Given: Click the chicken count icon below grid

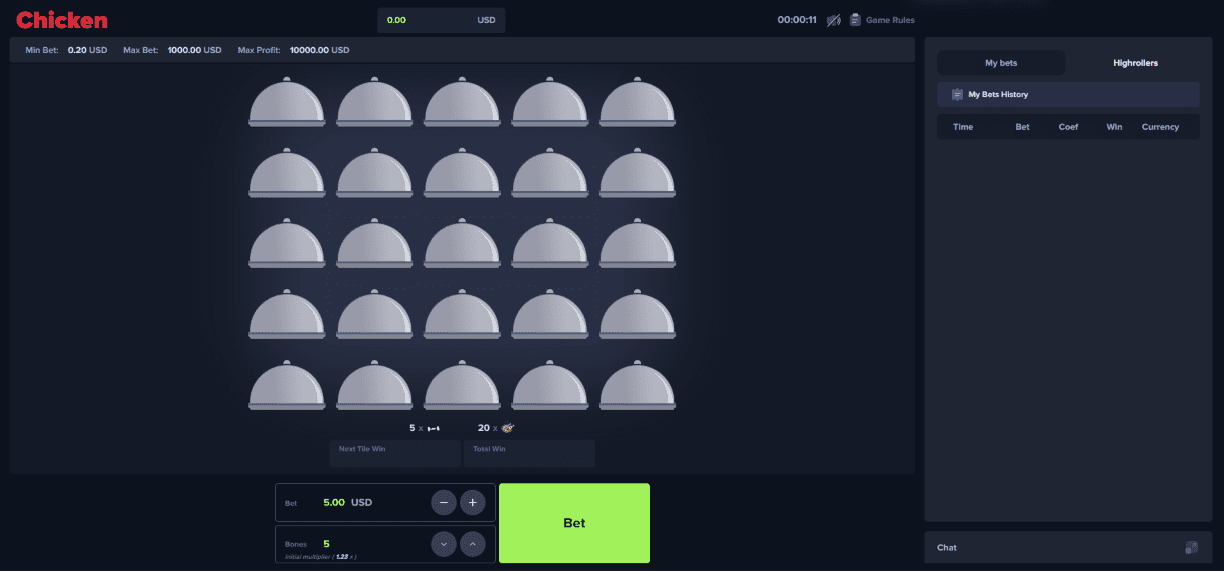Looking at the screenshot, I should pos(507,428).
